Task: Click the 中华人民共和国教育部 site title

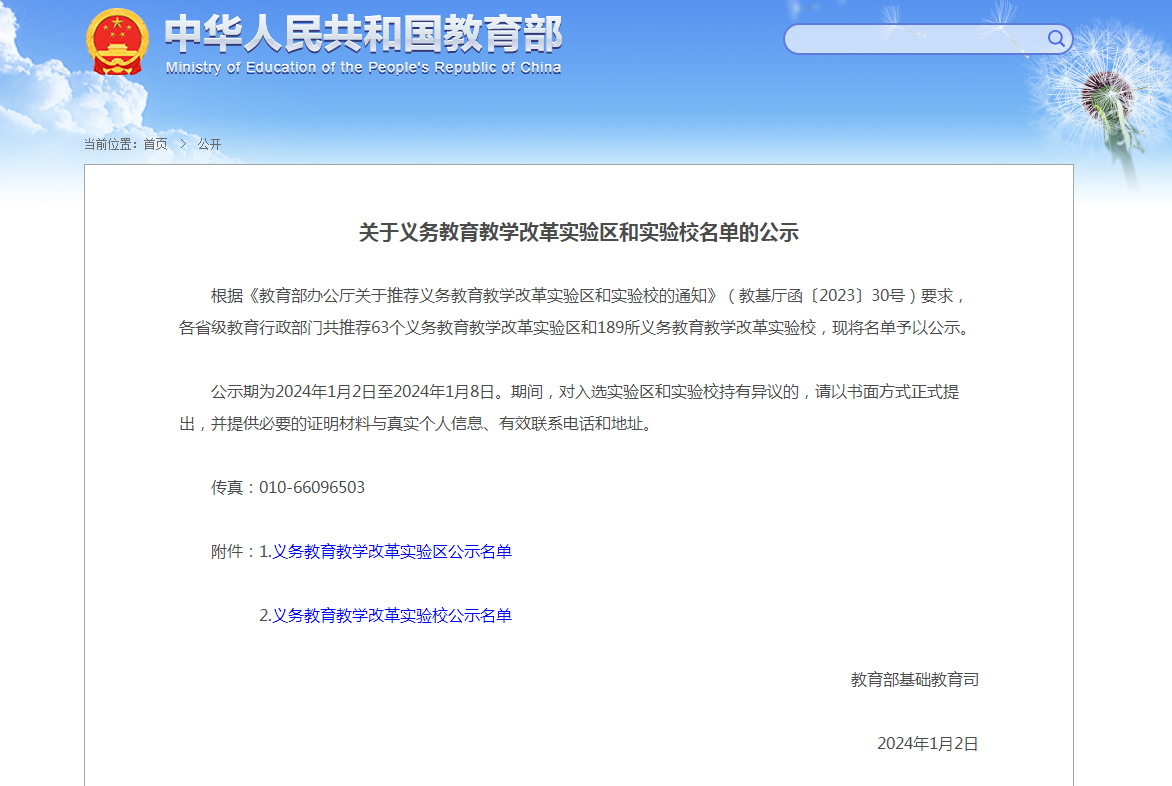Action: click(x=363, y=34)
